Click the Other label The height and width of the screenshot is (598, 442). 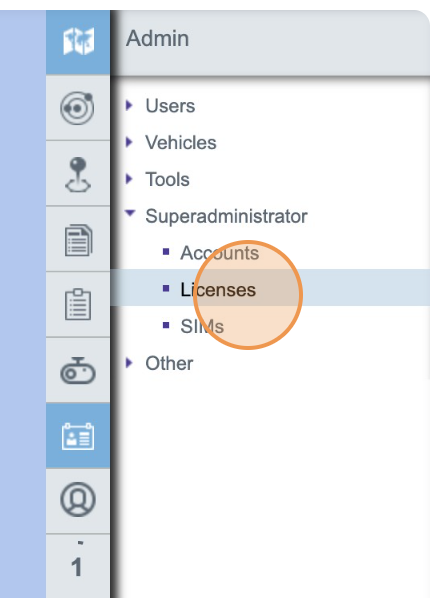tap(169, 363)
